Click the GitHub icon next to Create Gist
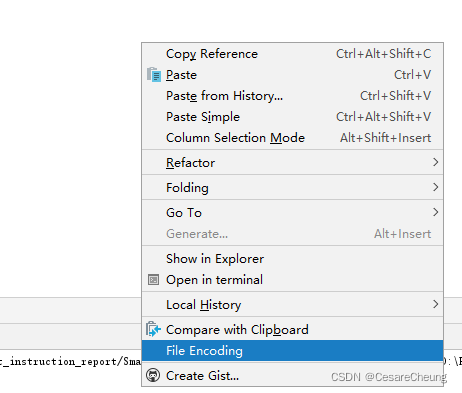The image size is (462, 393). pyautogui.click(x=153, y=376)
